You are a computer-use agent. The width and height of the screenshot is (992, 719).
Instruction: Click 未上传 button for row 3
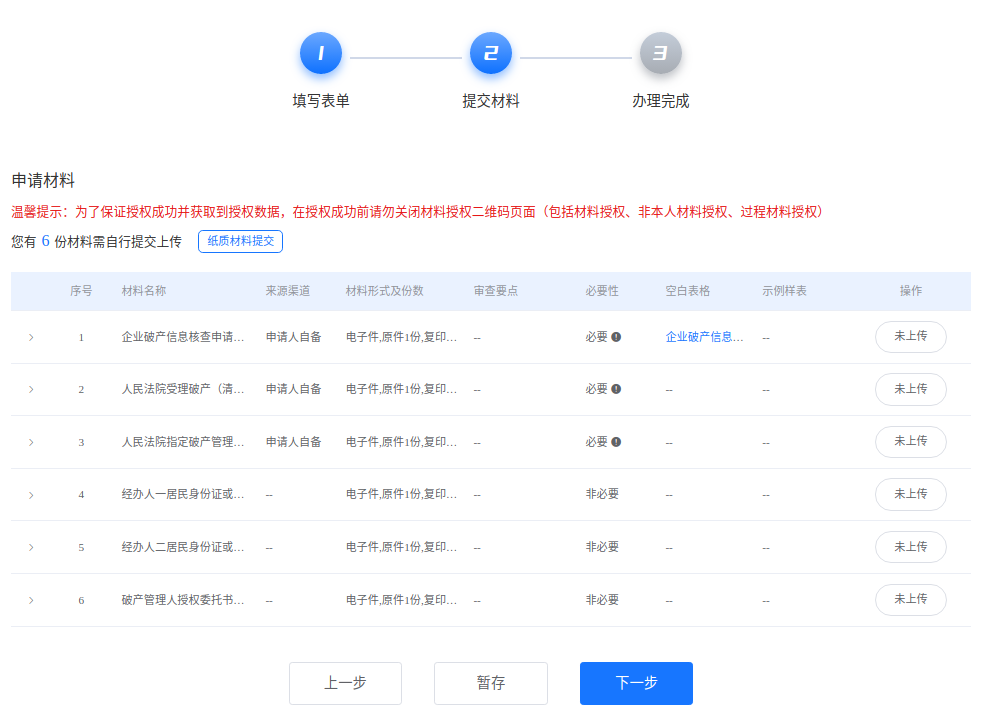(910, 442)
